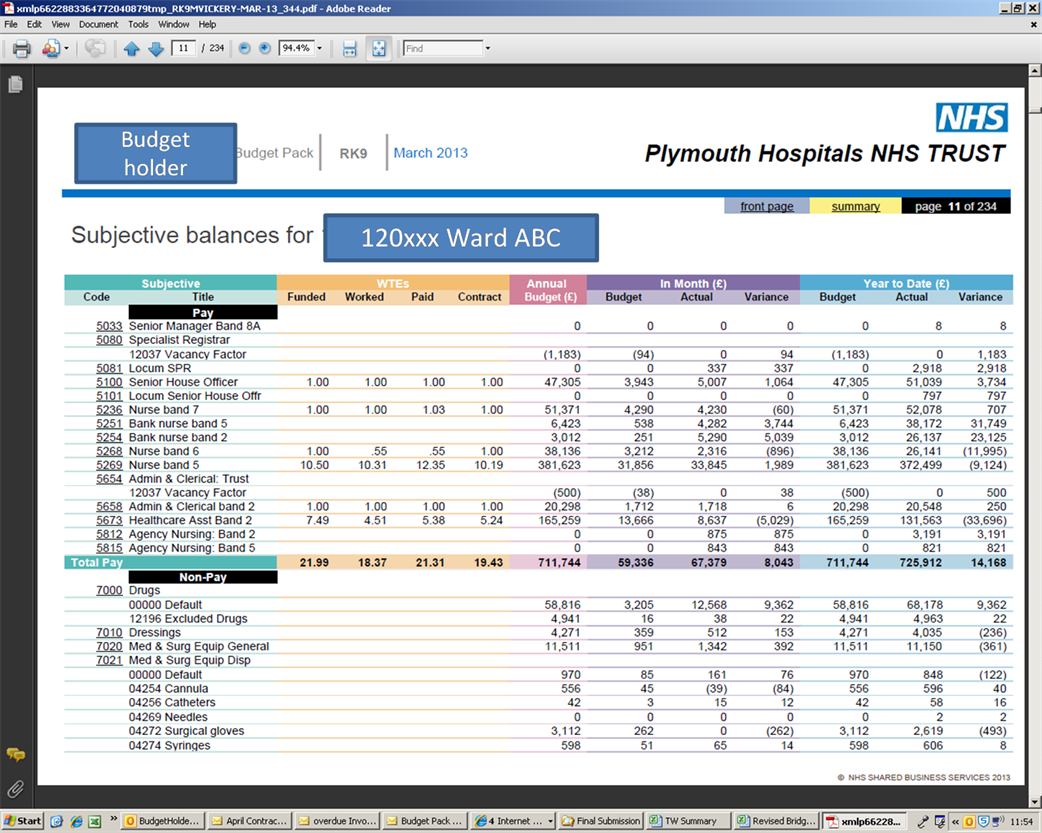The width and height of the screenshot is (1042, 833).
Task: Open the View menu
Action: click(x=60, y=25)
